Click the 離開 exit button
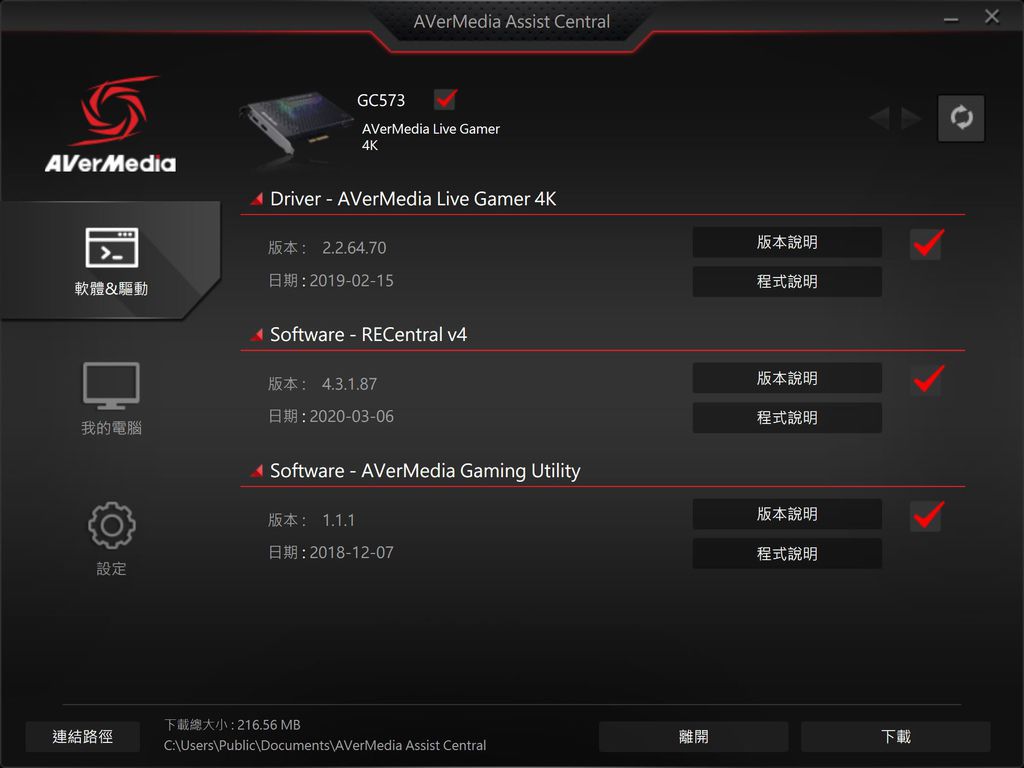This screenshot has height=768, width=1024. pyautogui.click(x=694, y=737)
